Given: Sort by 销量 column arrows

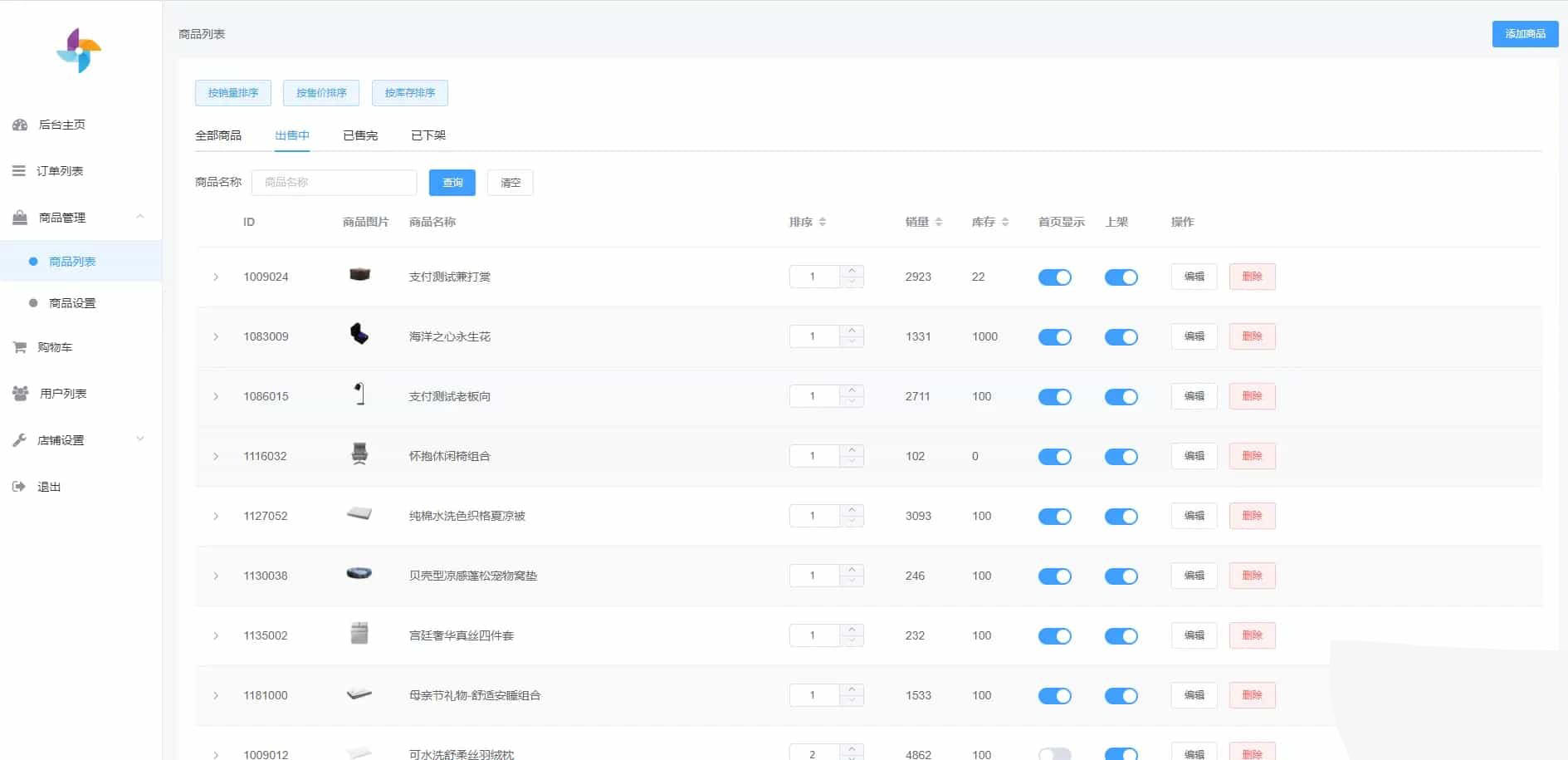Looking at the screenshot, I should [x=939, y=222].
